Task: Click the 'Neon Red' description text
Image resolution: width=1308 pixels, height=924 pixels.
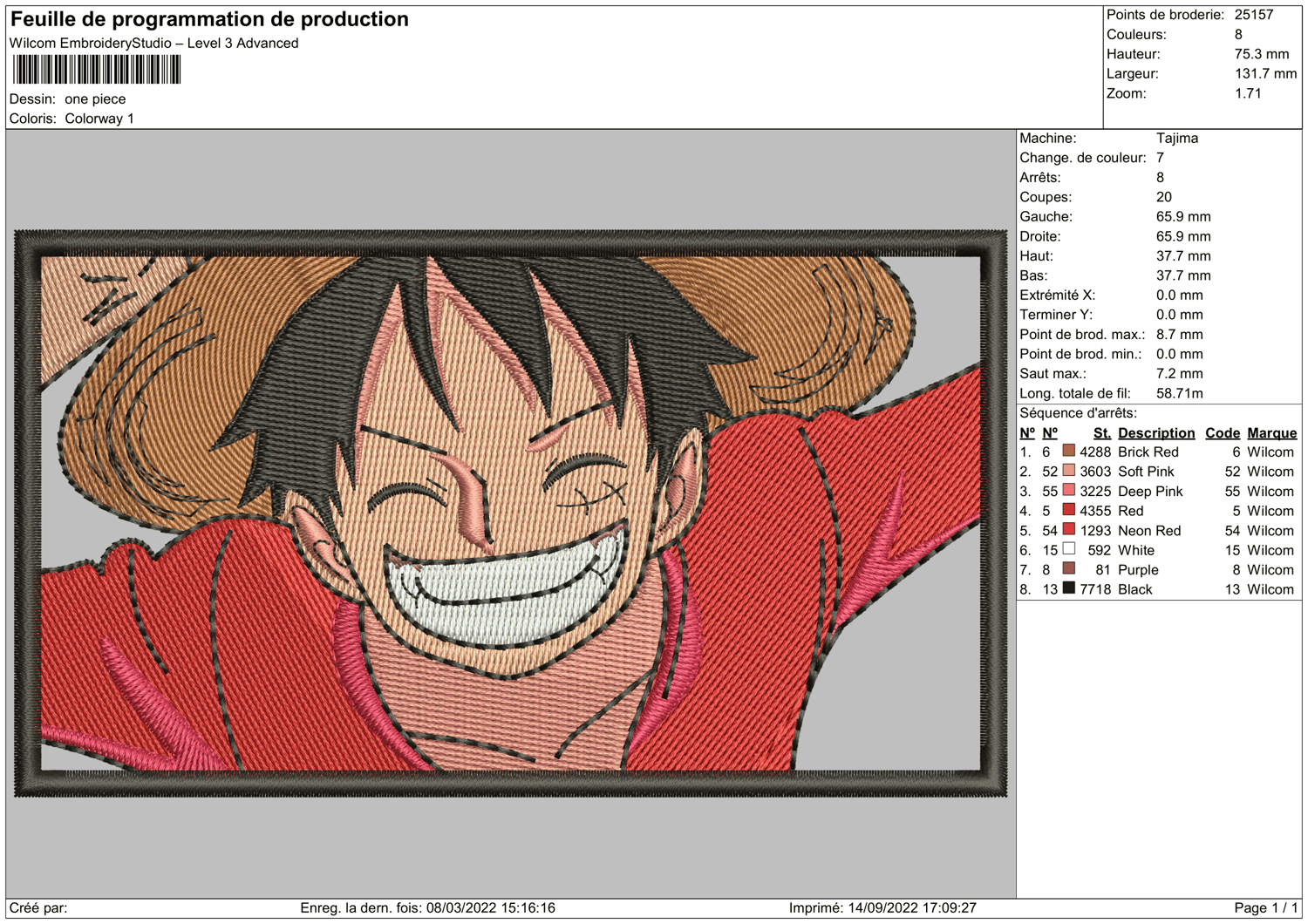Action: coord(1149,531)
